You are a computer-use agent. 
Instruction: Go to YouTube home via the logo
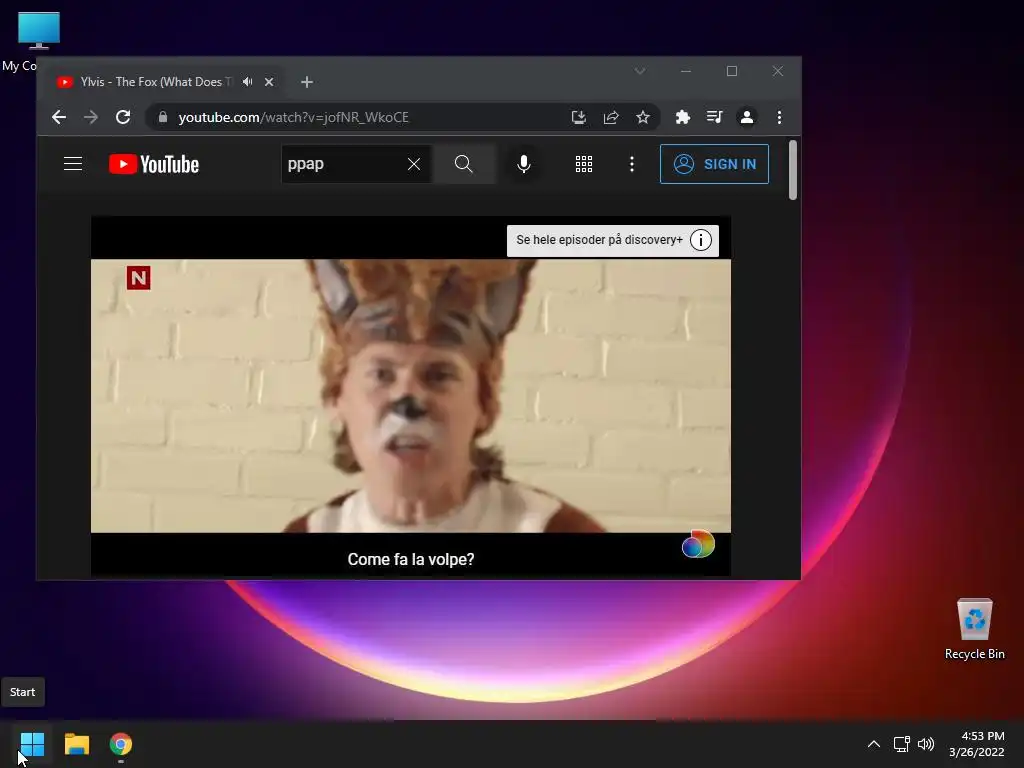tap(153, 164)
